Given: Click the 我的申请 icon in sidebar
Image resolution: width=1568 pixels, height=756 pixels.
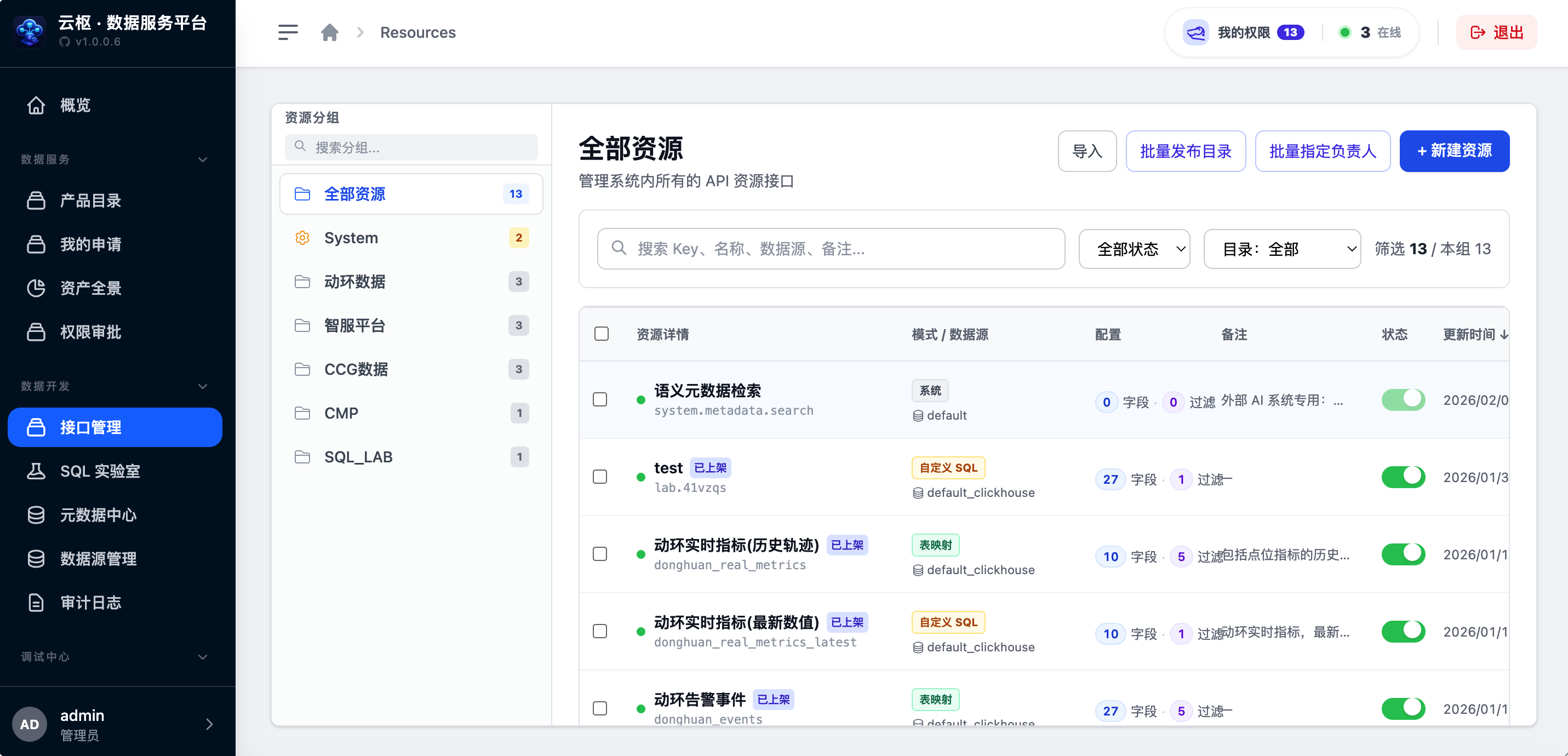Looking at the screenshot, I should click(x=36, y=244).
